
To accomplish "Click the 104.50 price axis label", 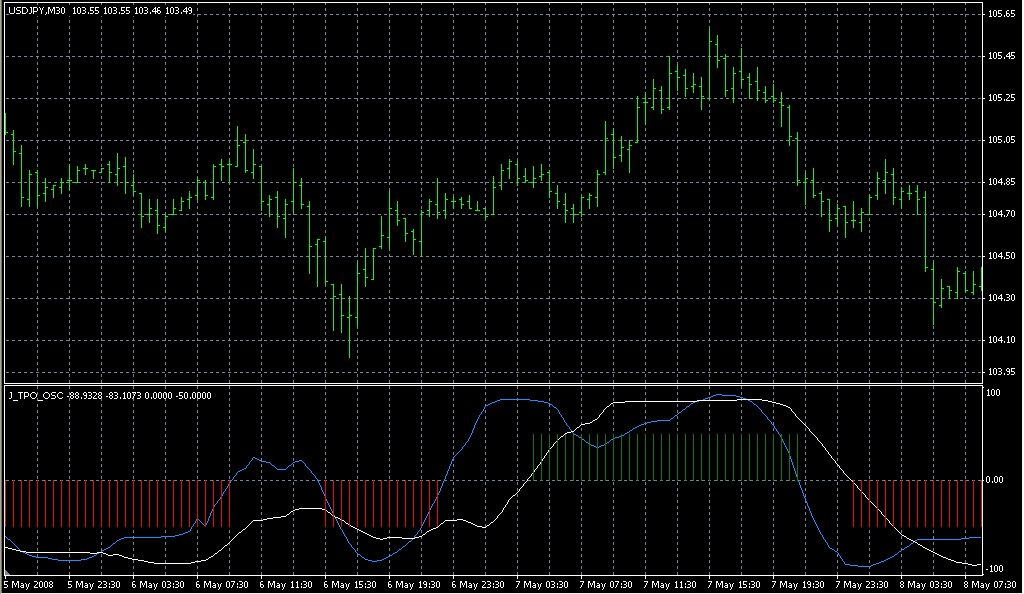I will pyautogui.click(x=1001, y=256).
